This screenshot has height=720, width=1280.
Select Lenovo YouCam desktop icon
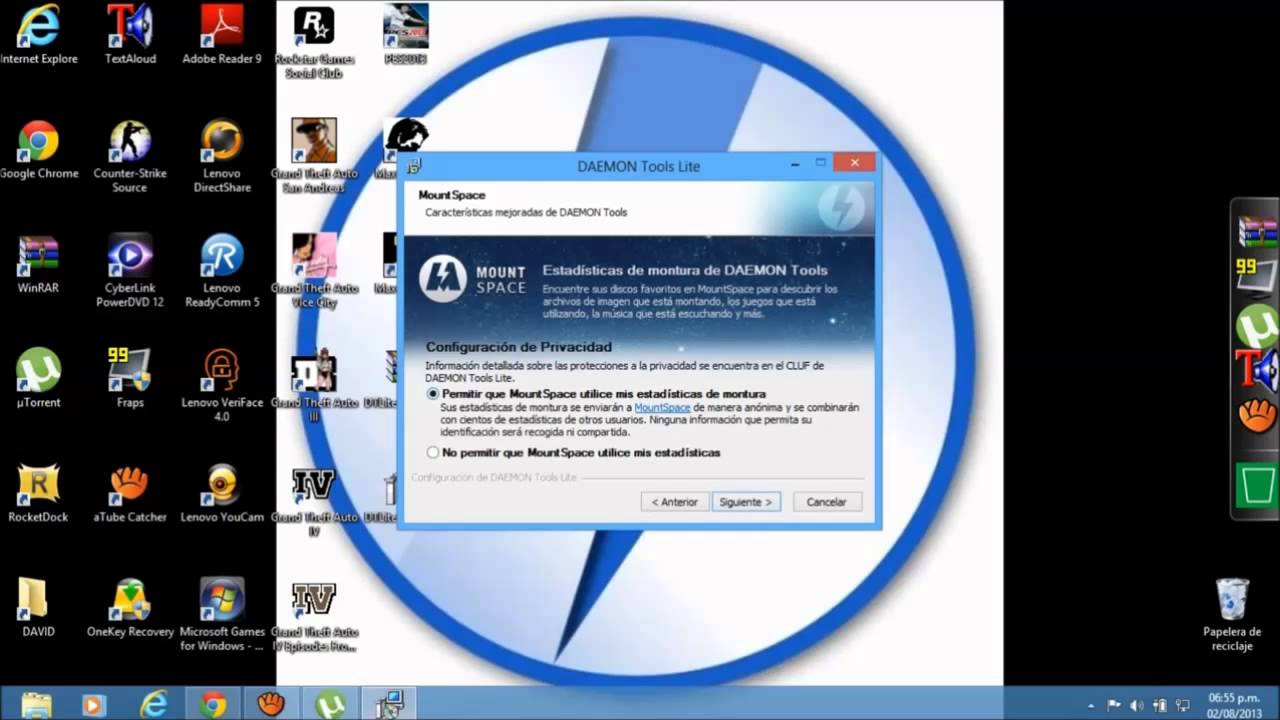click(x=222, y=494)
